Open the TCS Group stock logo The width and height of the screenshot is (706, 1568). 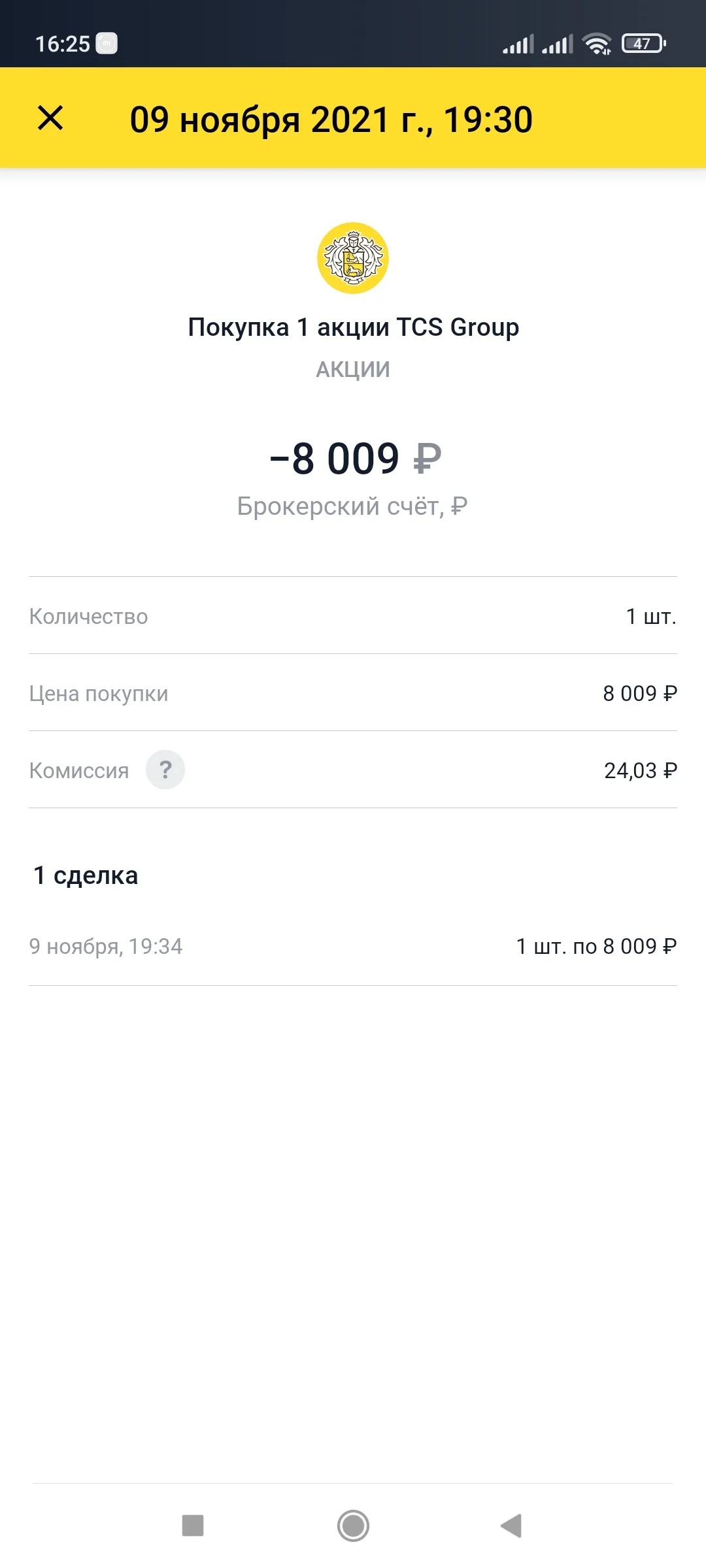(x=353, y=258)
